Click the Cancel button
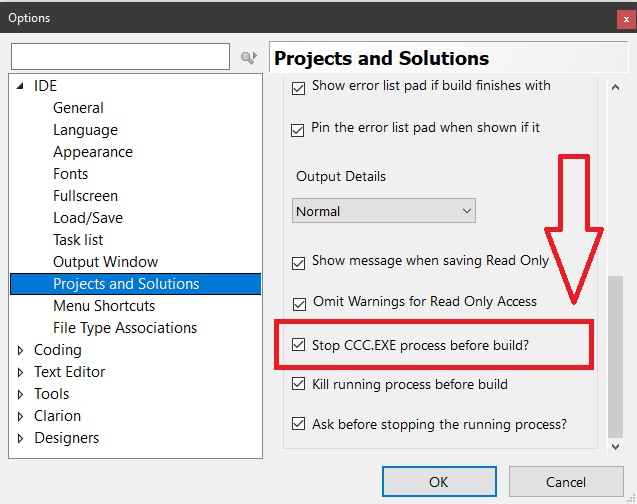Image resolution: width=637 pixels, height=504 pixels. pos(566,482)
